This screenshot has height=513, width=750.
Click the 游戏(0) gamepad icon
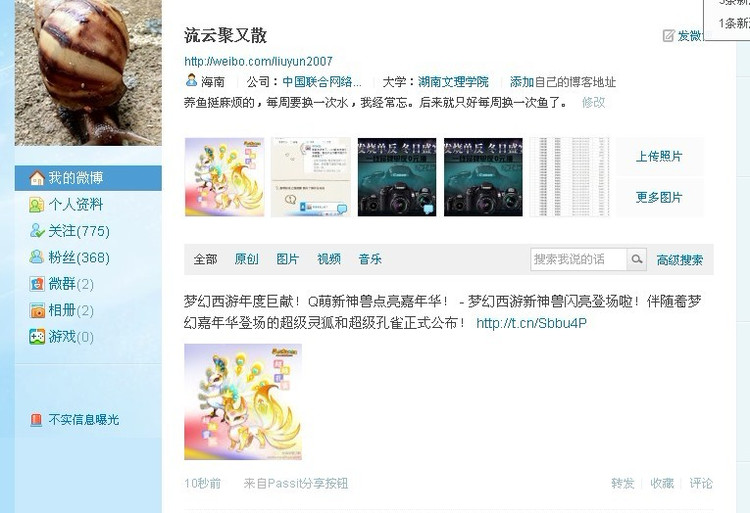[x=37, y=337]
